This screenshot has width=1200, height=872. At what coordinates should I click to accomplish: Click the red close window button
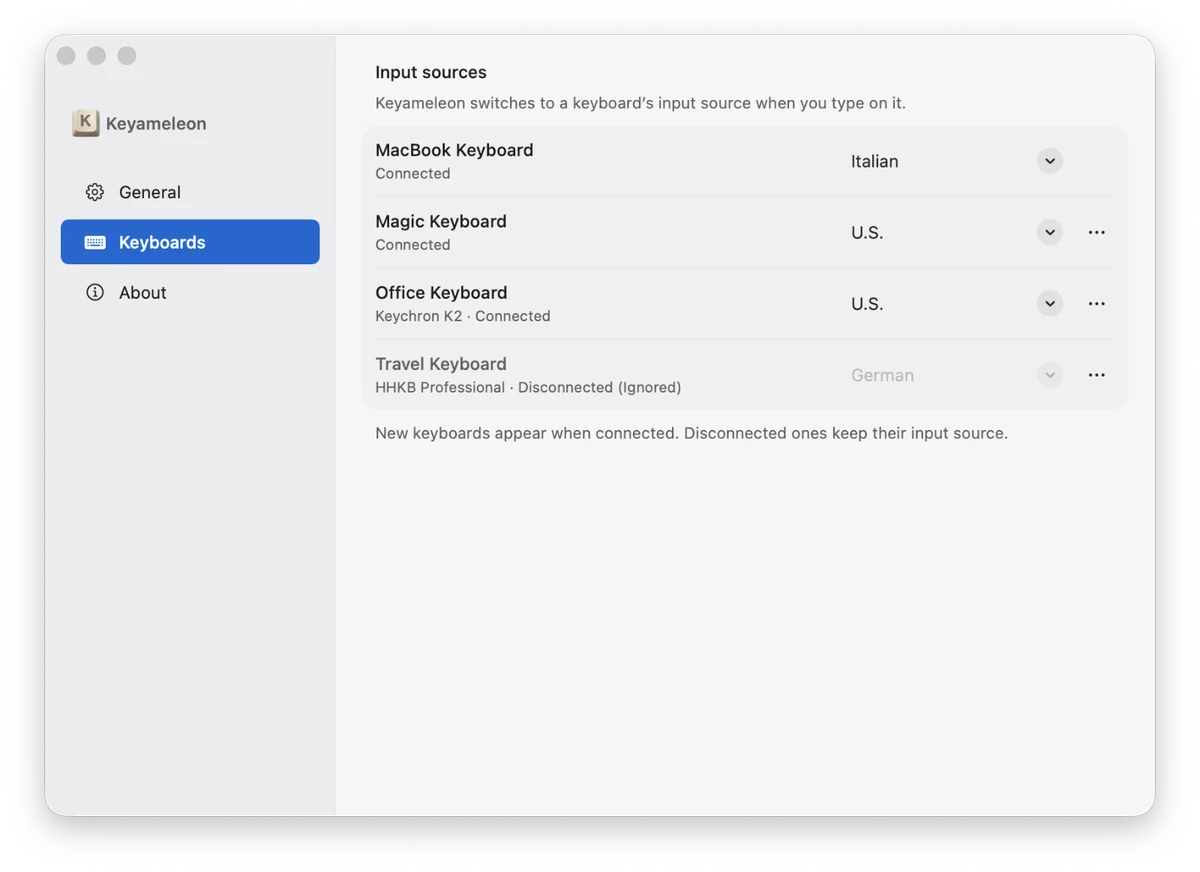click(66, 56)
